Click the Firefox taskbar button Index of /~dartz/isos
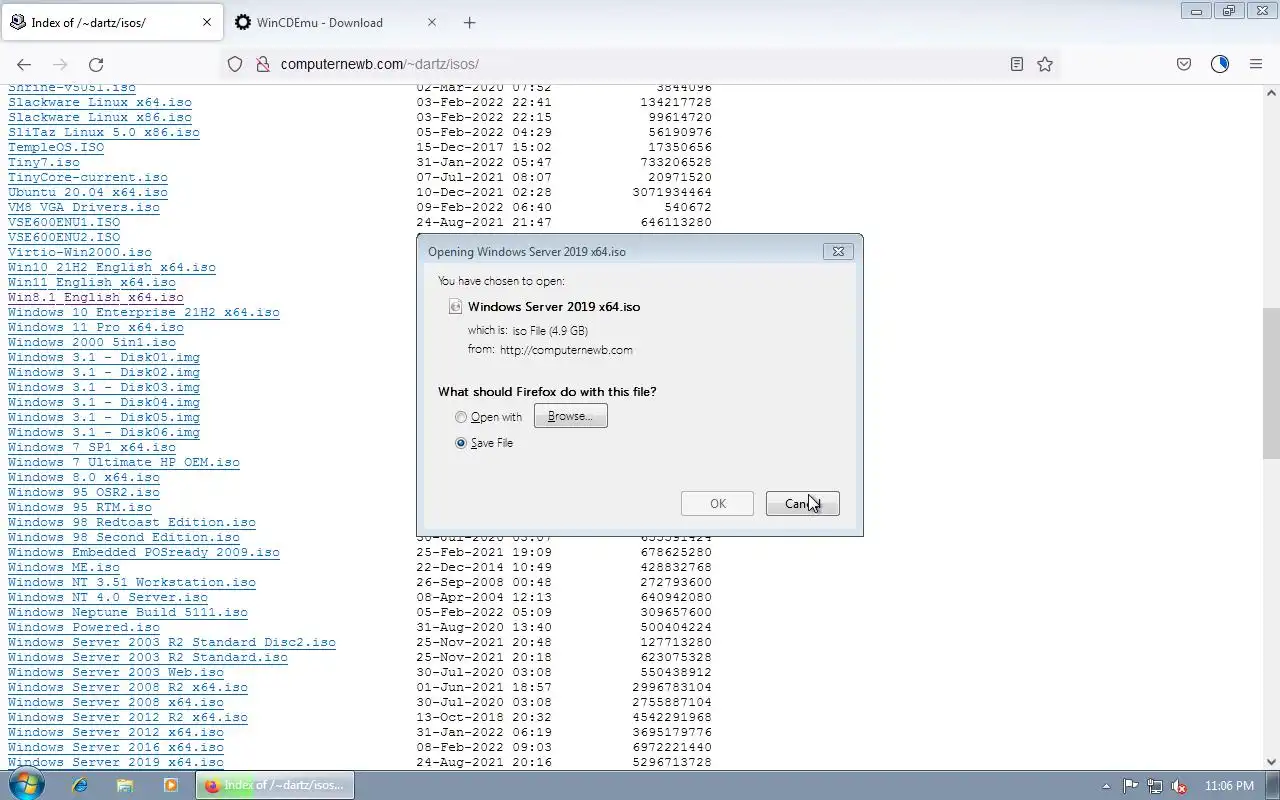Image resolution: width=1280 pixels, height=800 pixels. pos(274,785)
